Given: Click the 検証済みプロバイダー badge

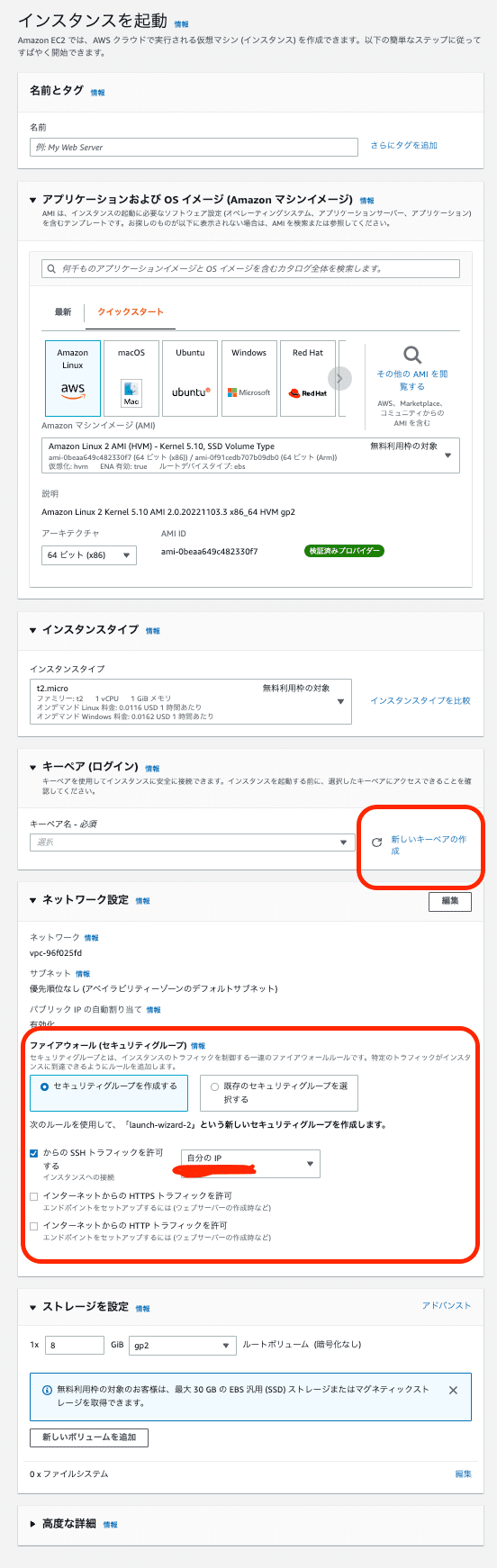Looking at the screenshot, I should click(x=344, y=551).
